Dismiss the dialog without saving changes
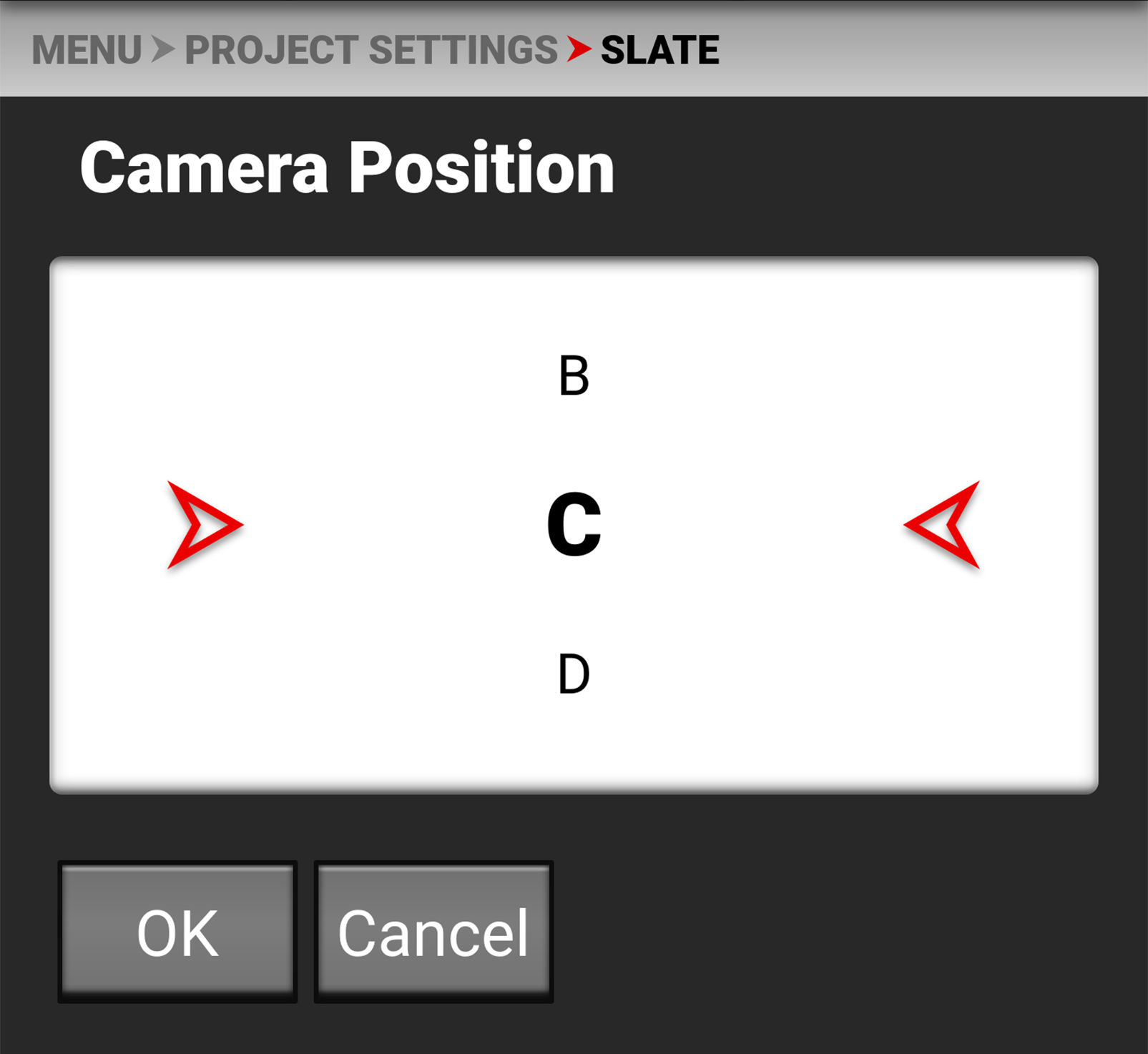The width and height of the screenshot is (1148, 1054). coord(433,932)
